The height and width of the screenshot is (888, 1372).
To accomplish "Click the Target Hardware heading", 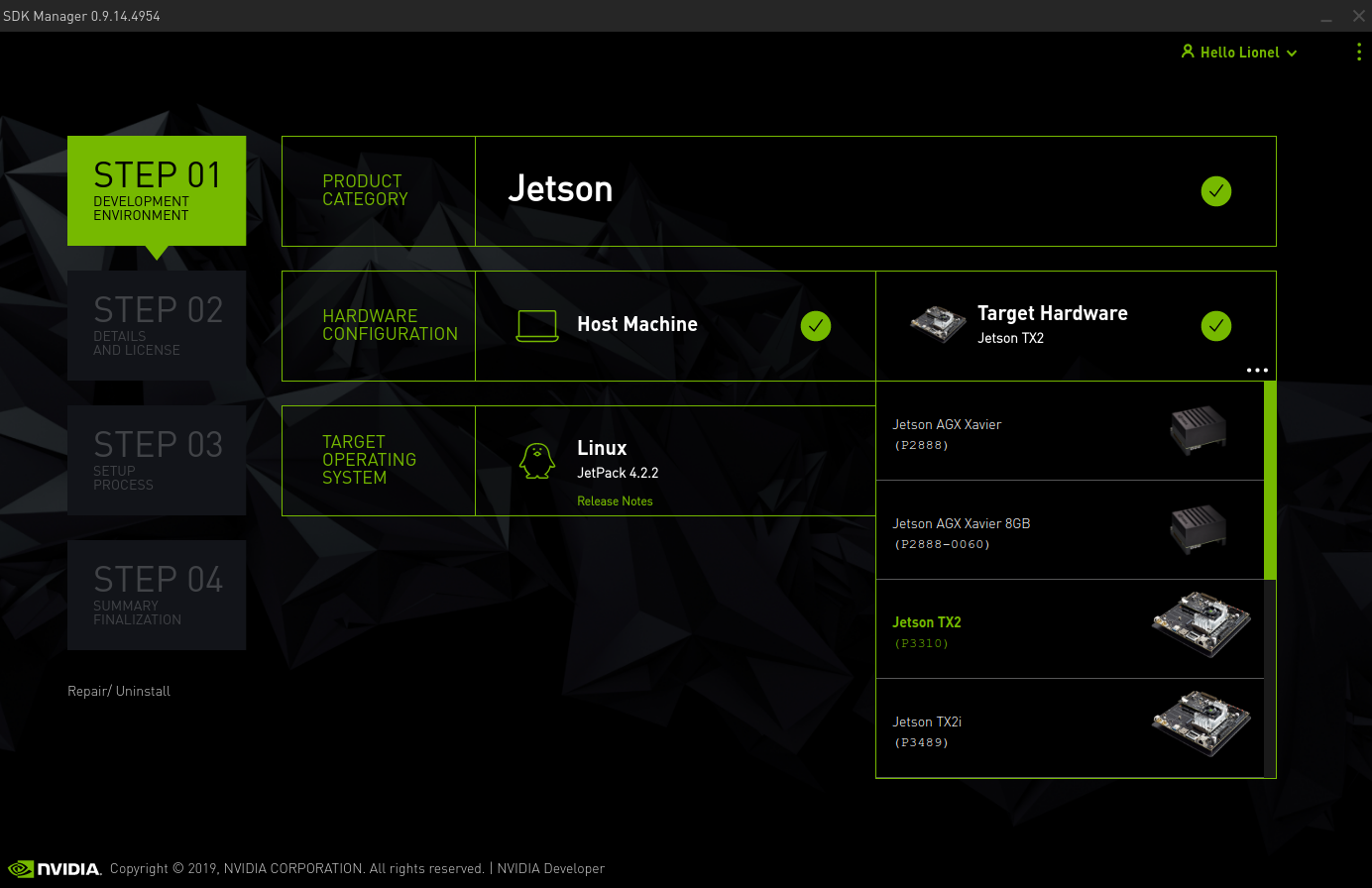I will pos(1053,313).
